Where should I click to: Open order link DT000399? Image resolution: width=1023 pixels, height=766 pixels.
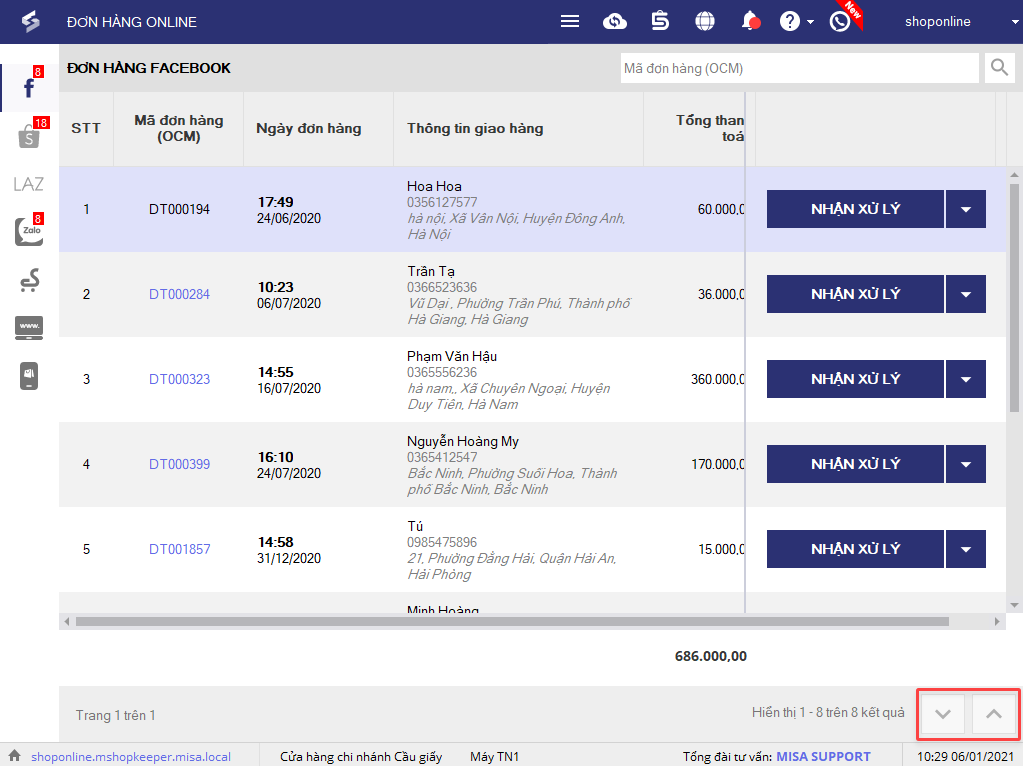click(179, 464)
